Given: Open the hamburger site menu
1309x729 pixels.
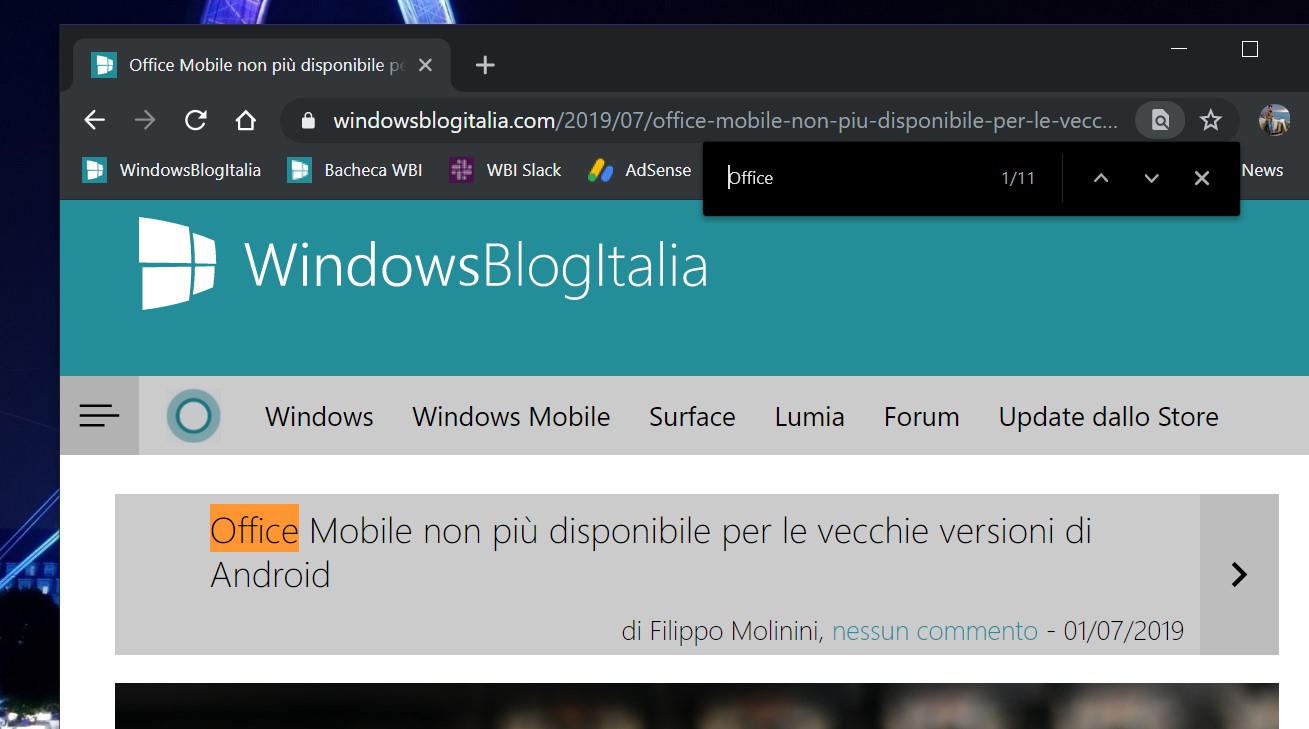Looking at the screenshot, I should (x=99, y=416).
